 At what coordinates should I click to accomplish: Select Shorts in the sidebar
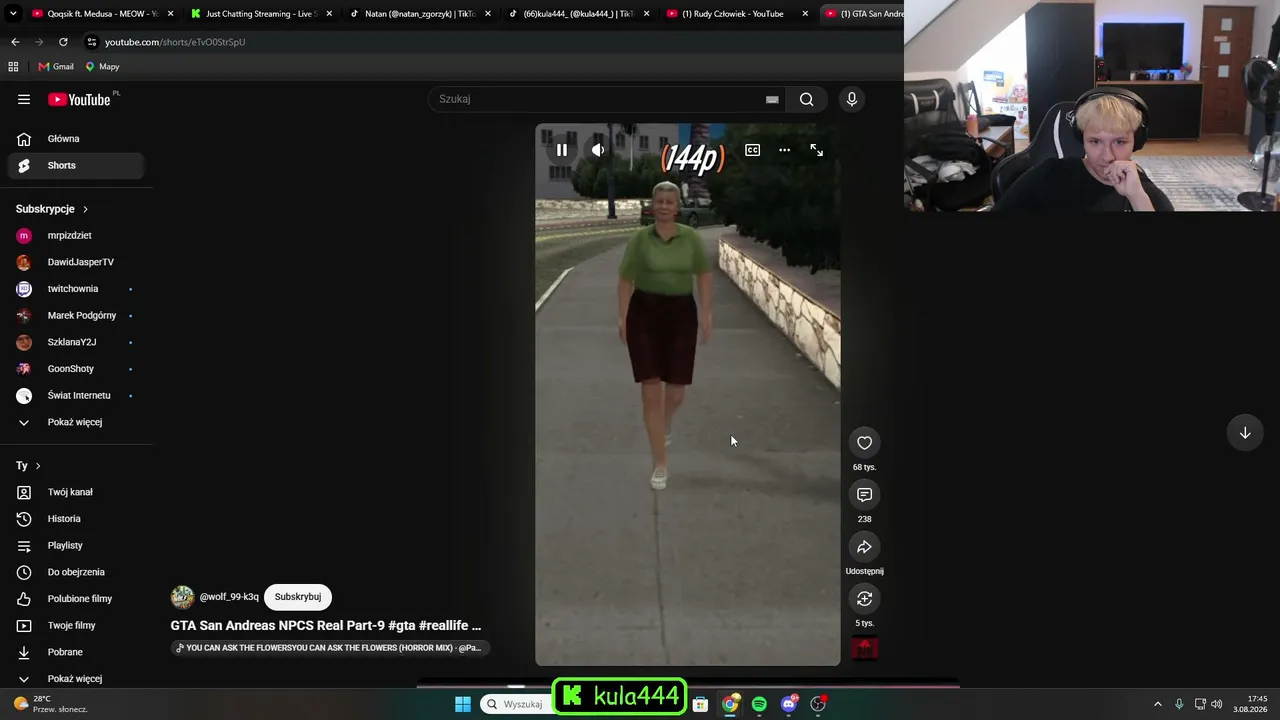coord(76,166)
